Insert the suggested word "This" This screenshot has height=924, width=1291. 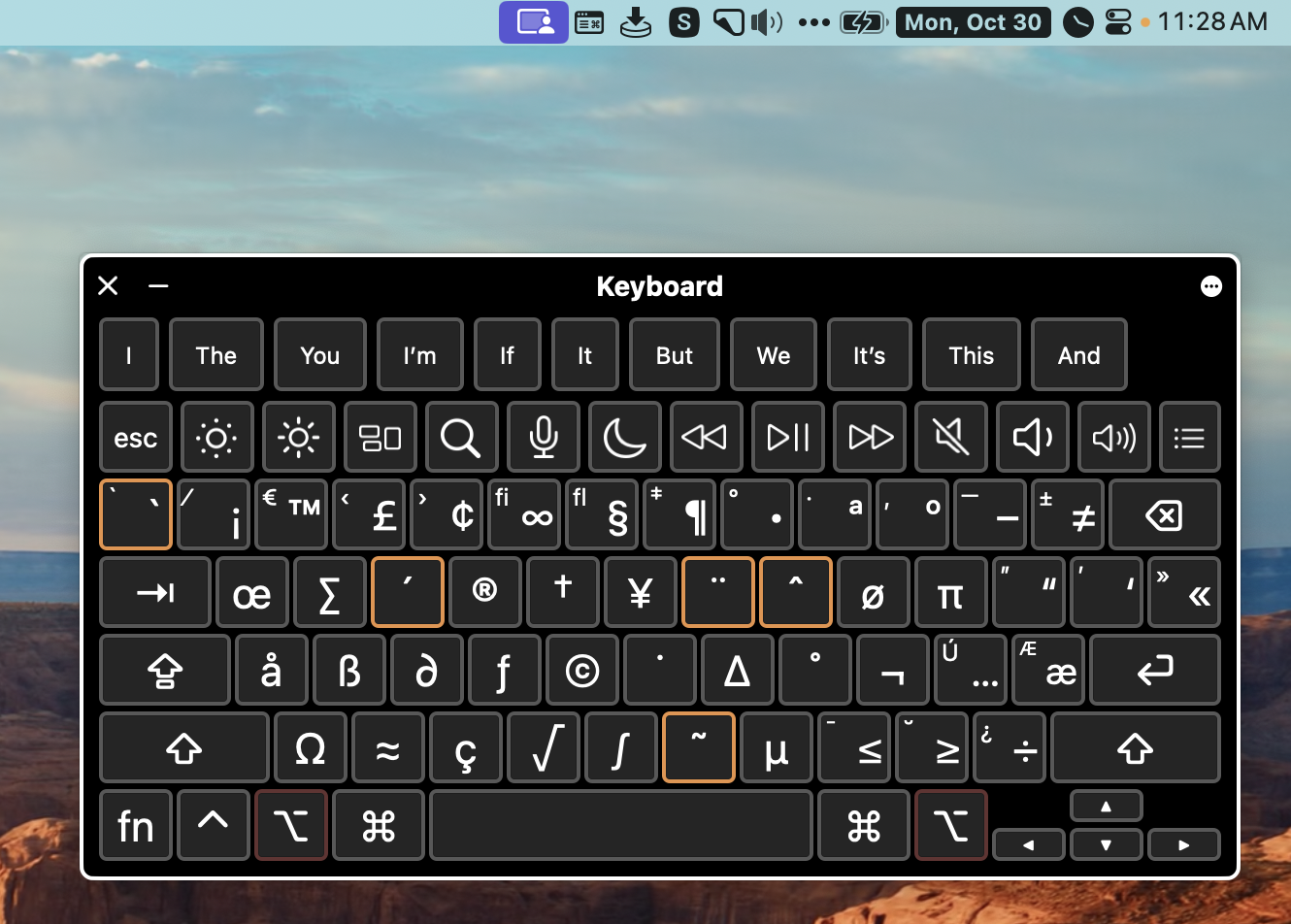pyautogui.click(x=971, y=355)
